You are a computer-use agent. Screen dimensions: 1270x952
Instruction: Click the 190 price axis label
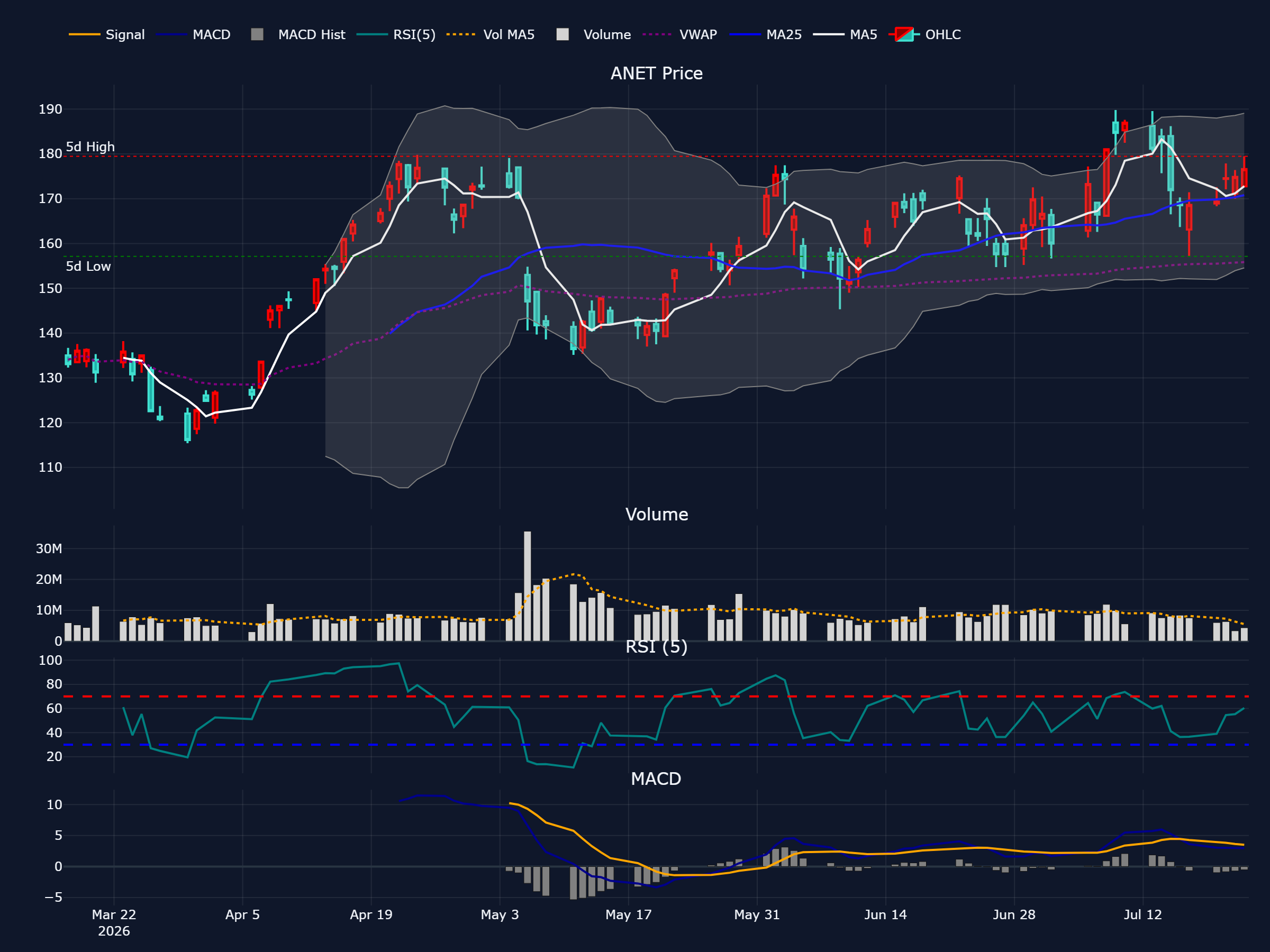(x=50, y=109)
